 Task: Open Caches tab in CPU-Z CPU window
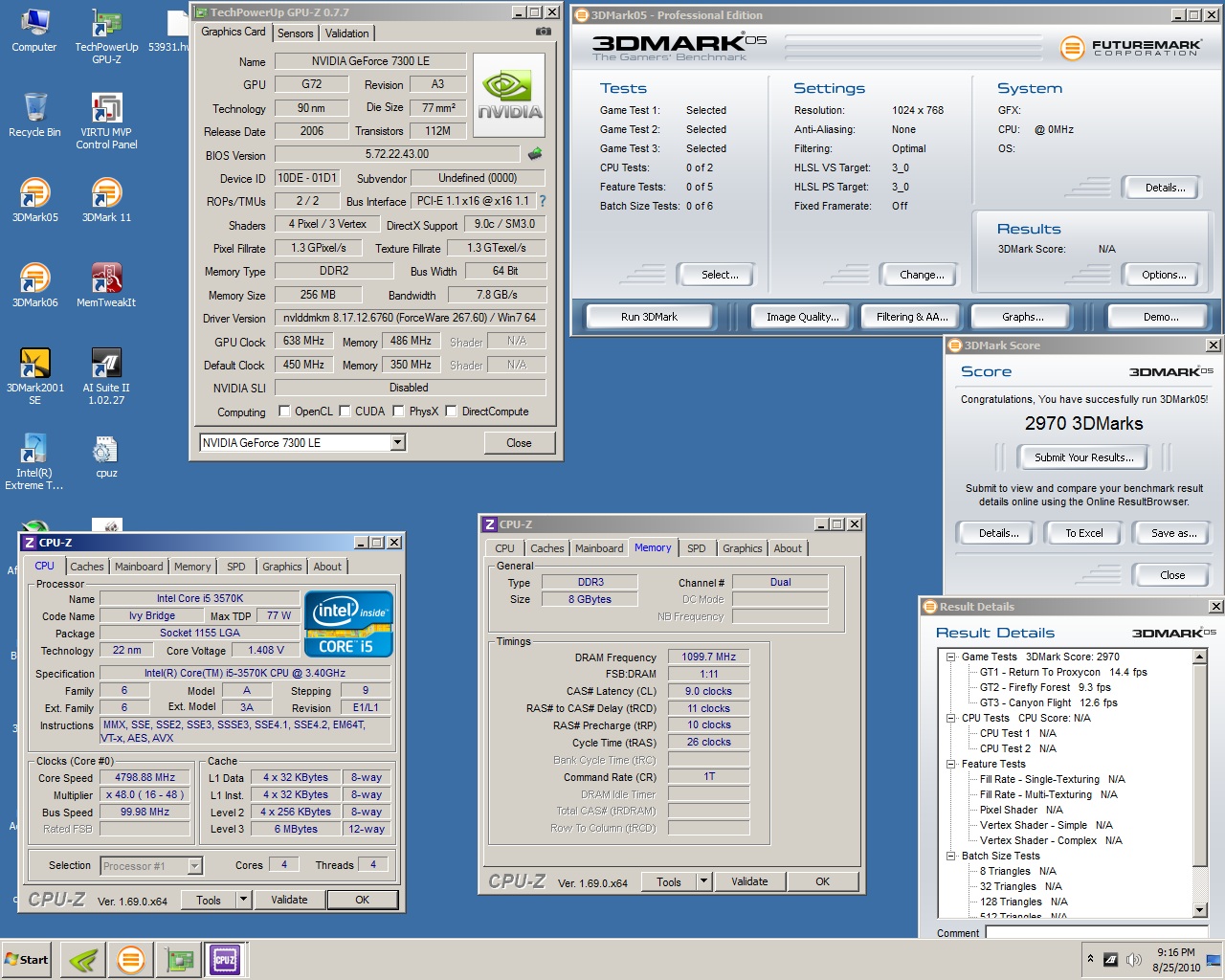click(87, 567)
